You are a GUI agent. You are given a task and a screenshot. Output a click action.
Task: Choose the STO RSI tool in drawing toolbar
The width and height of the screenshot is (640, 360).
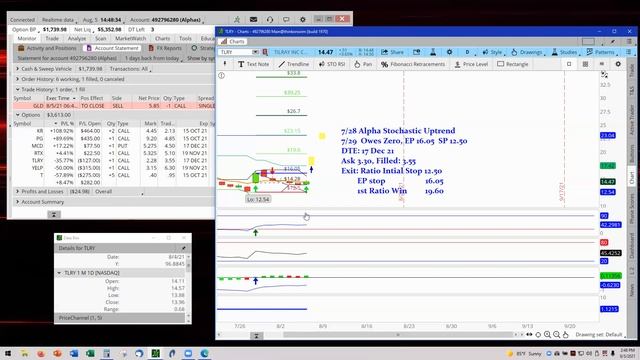point(331,64)
